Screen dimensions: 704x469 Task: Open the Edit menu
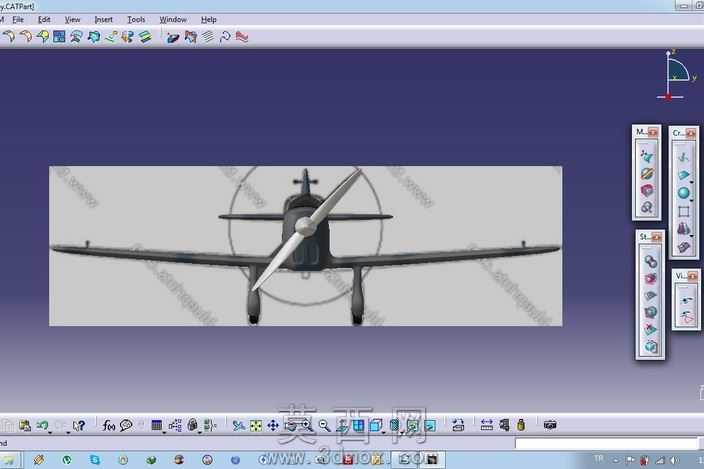[44, 20]
